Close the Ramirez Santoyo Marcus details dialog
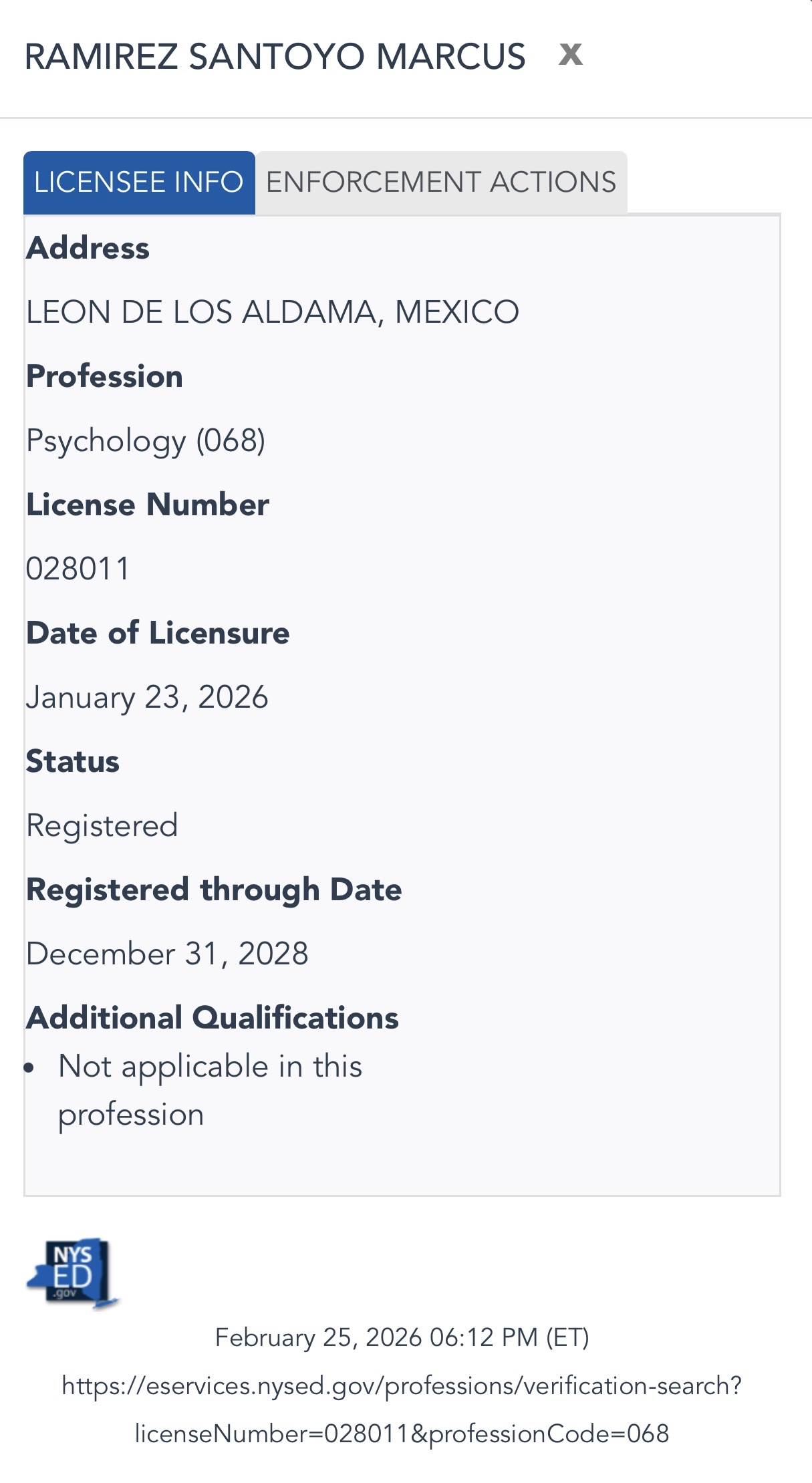812x1483 pixels. tap(570, 54)
